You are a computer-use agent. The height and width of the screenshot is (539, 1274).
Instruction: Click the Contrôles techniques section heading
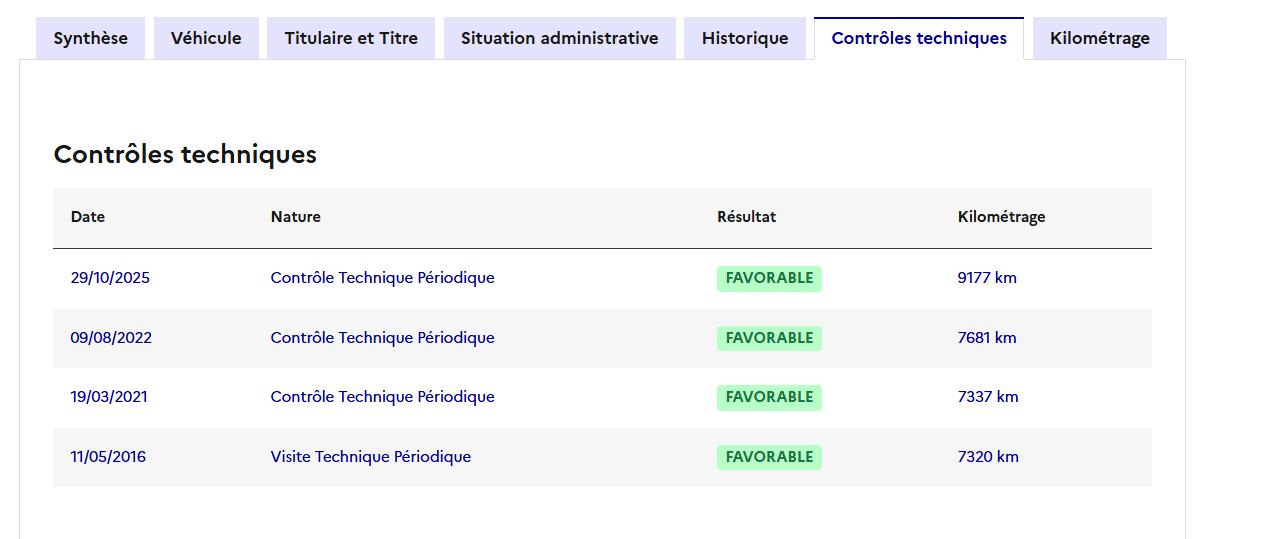[x=185, y=154]
